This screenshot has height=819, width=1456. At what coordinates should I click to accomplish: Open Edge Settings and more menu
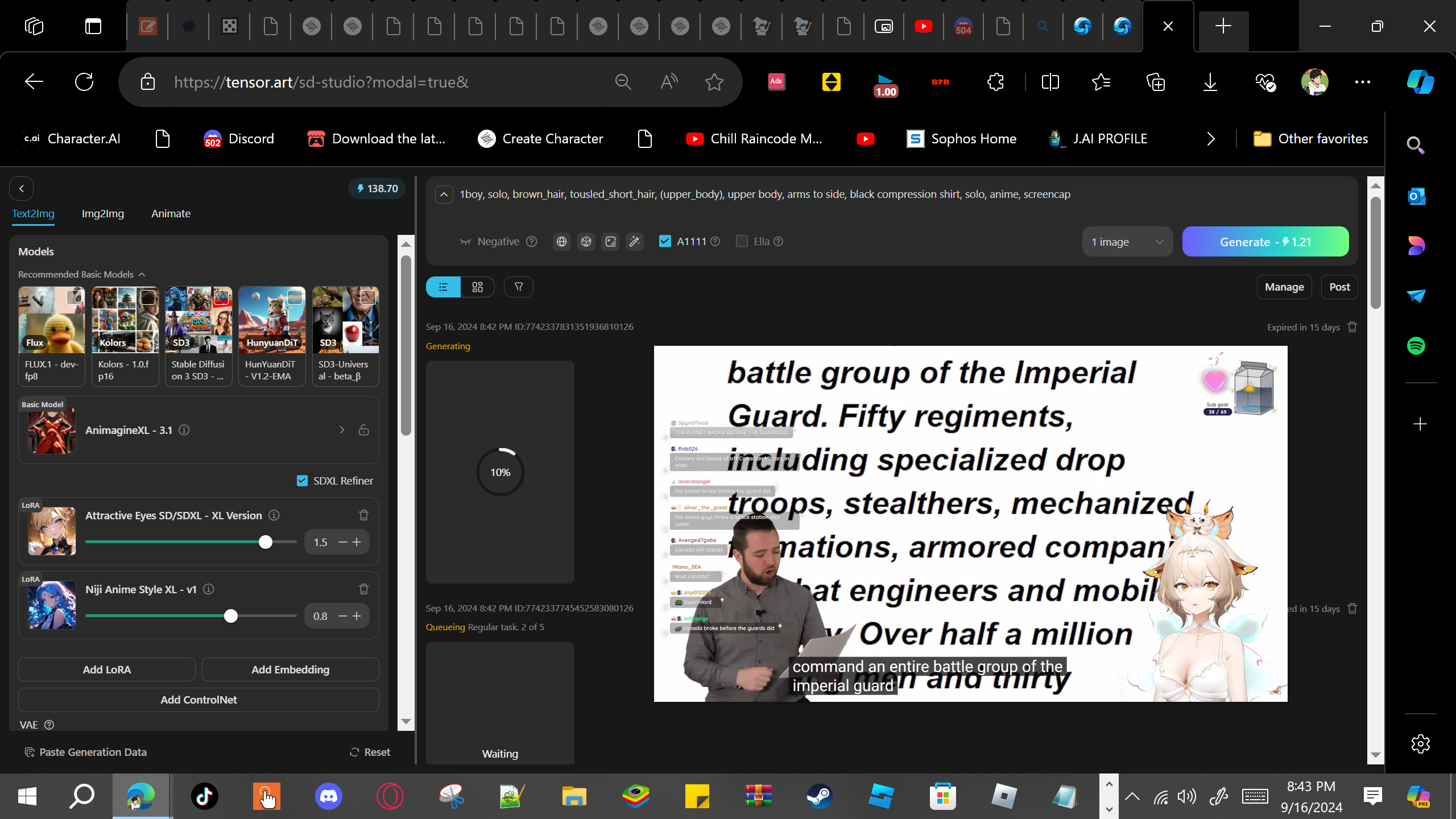pos(1363,82)
